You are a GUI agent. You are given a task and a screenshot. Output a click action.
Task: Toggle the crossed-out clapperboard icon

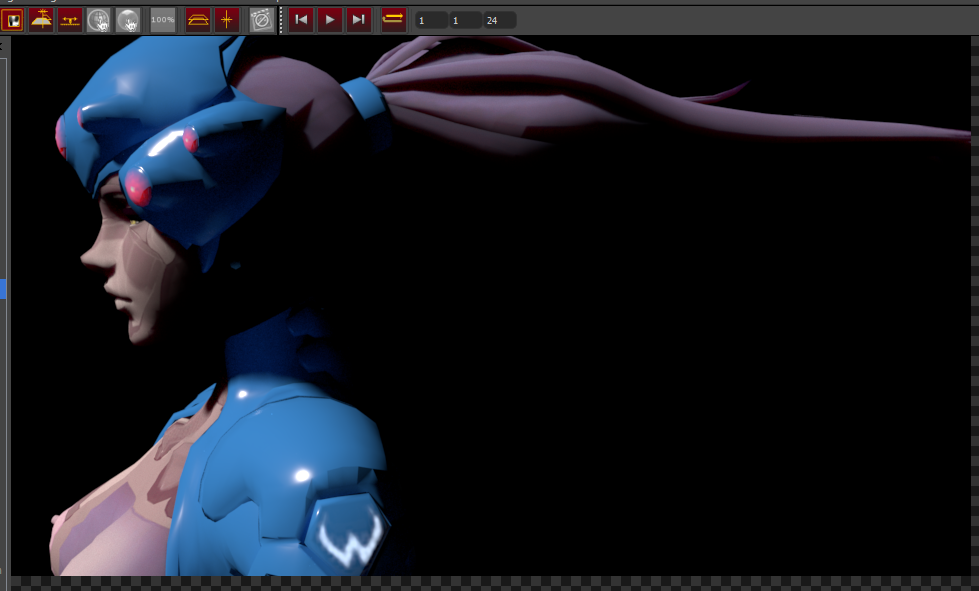point(260,19)
